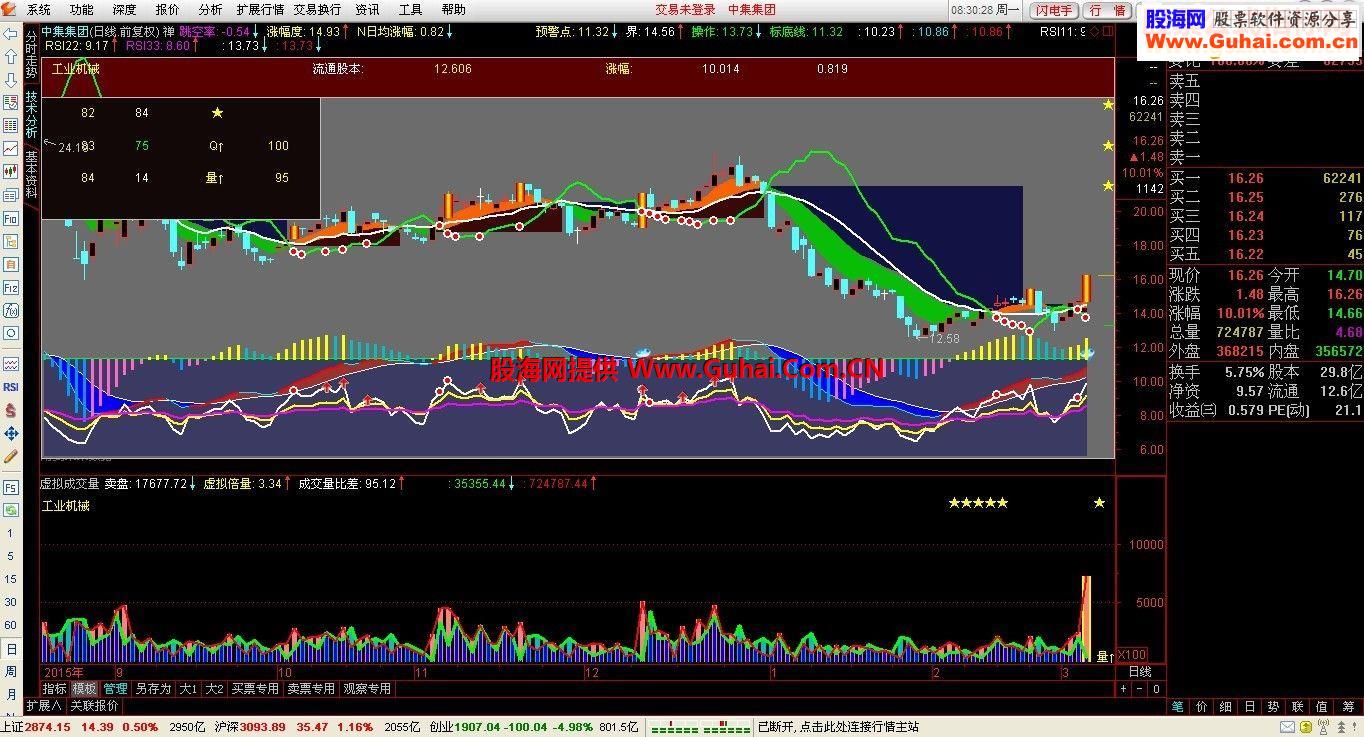This screenshot has height=737, width=1364.
Task: Click the 管理 tab below chart
Action: point(116,689)
